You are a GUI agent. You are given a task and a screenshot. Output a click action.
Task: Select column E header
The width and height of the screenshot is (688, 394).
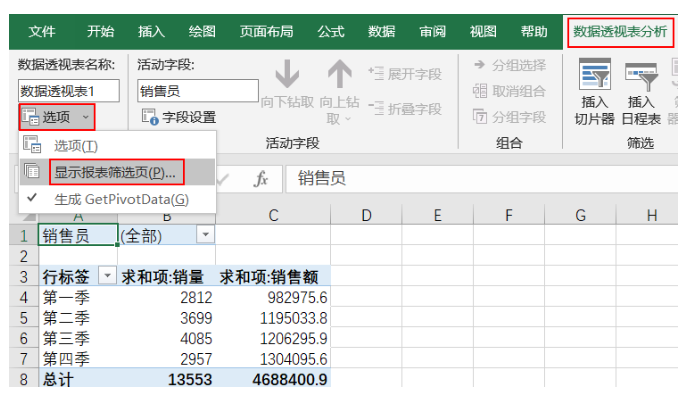[x=437, y=215]
